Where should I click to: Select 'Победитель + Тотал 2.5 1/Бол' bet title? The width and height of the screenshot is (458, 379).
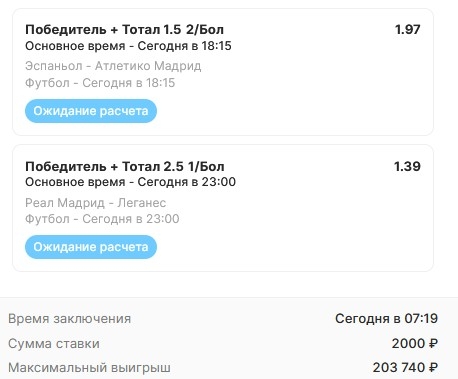click(x=125, y=166)
